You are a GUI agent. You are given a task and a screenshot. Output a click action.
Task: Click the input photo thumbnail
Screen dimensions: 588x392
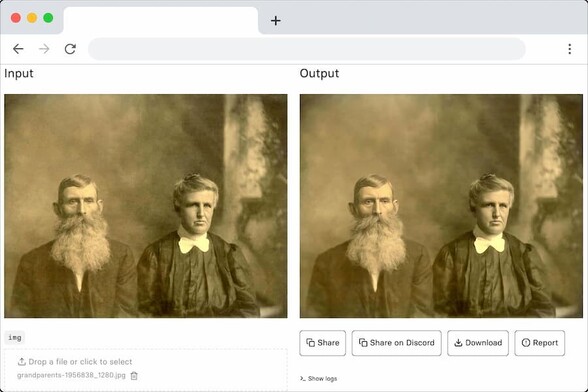[146, 206]
